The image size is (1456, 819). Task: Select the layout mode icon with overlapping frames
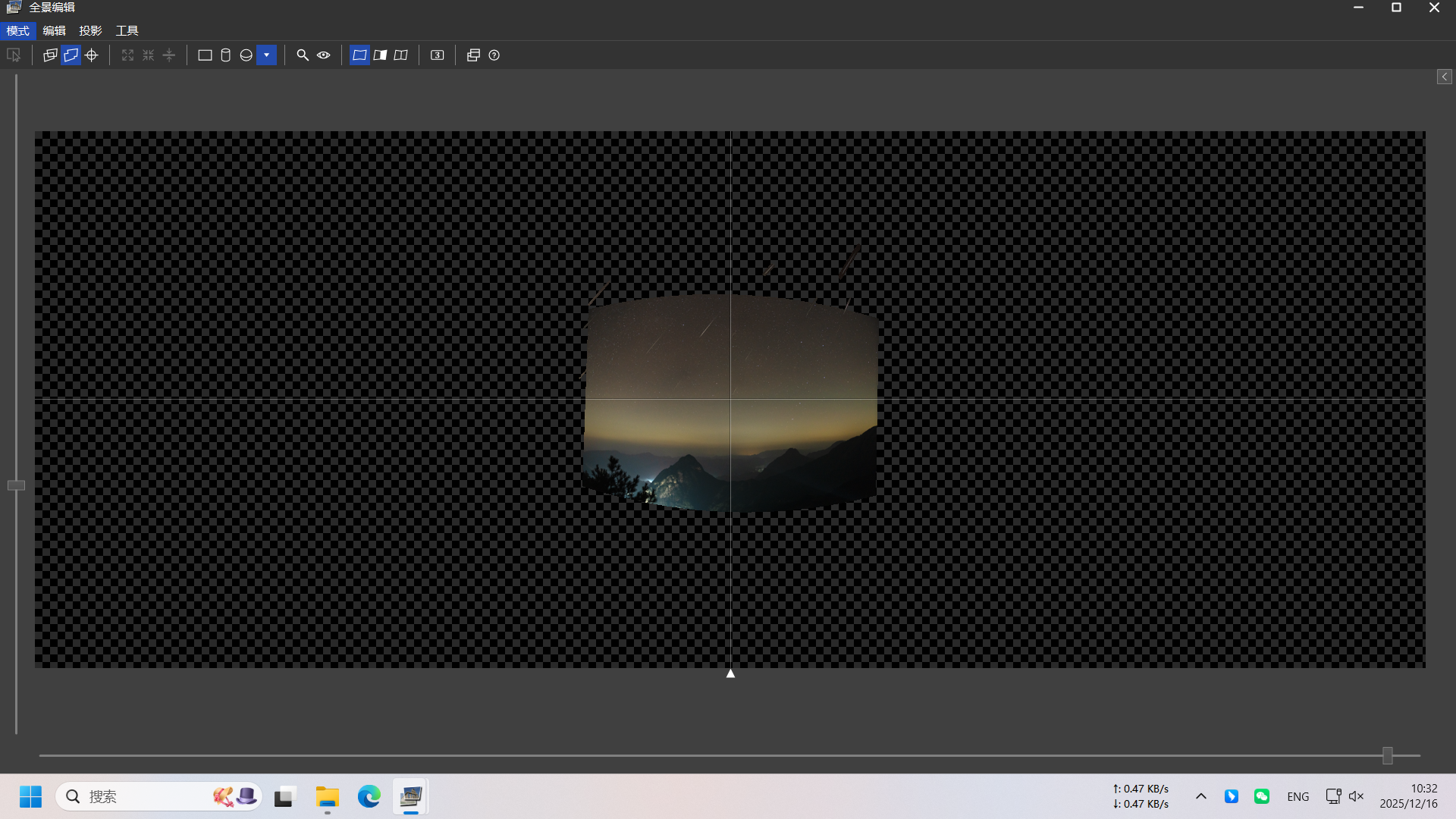[50, 55]
